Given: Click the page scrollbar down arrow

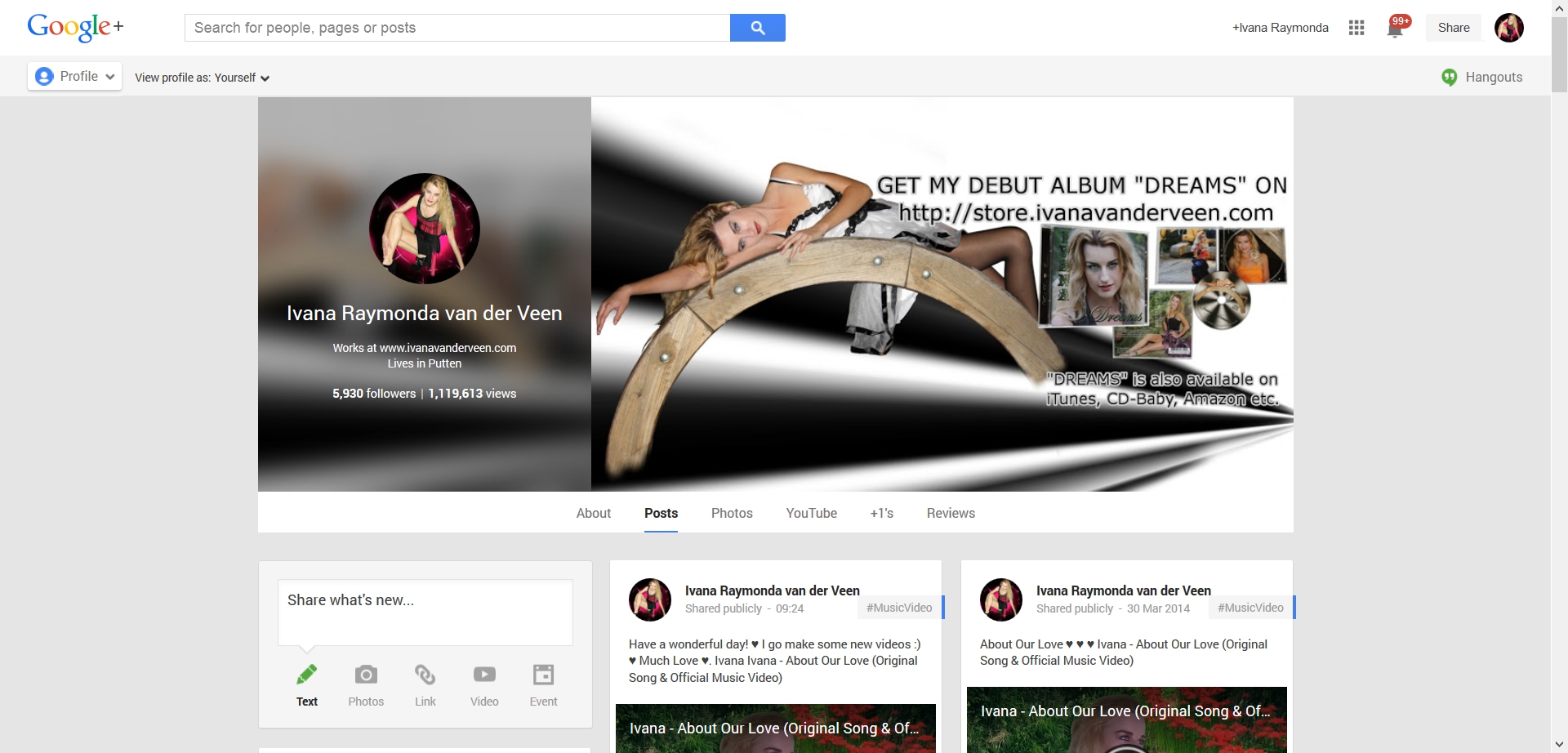Looking at the screenshot, I should pyautogui.click(x=1559, y=745).
